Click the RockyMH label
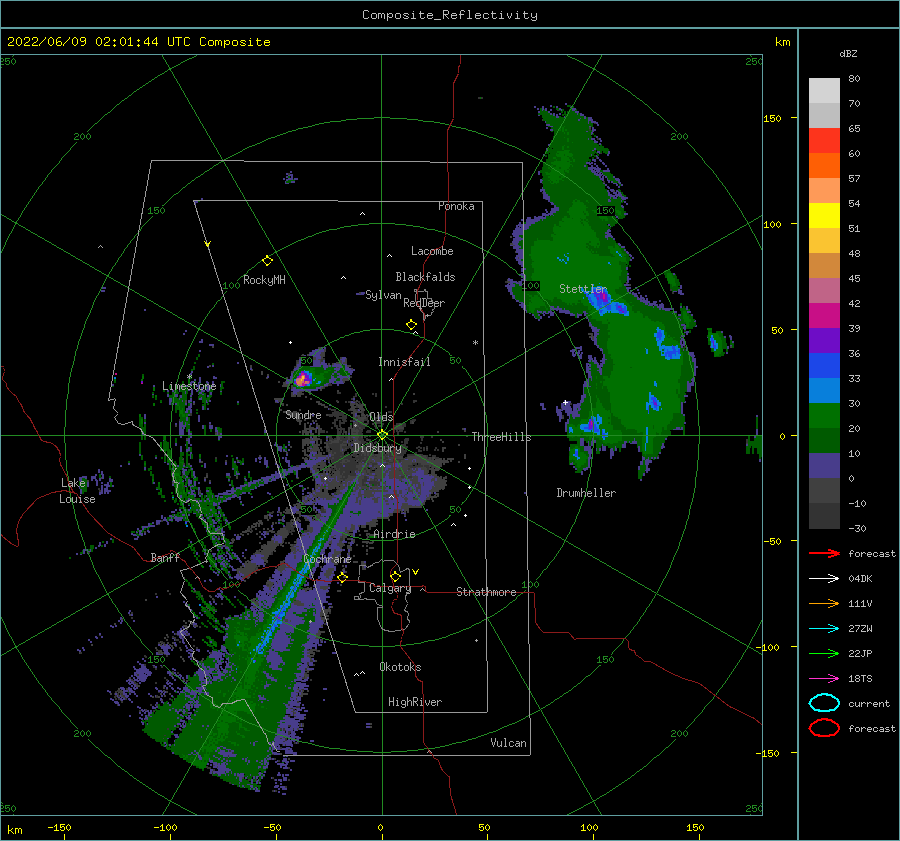Image resolution: width=900 pixels, height=841 pixels. click(264, 280)
